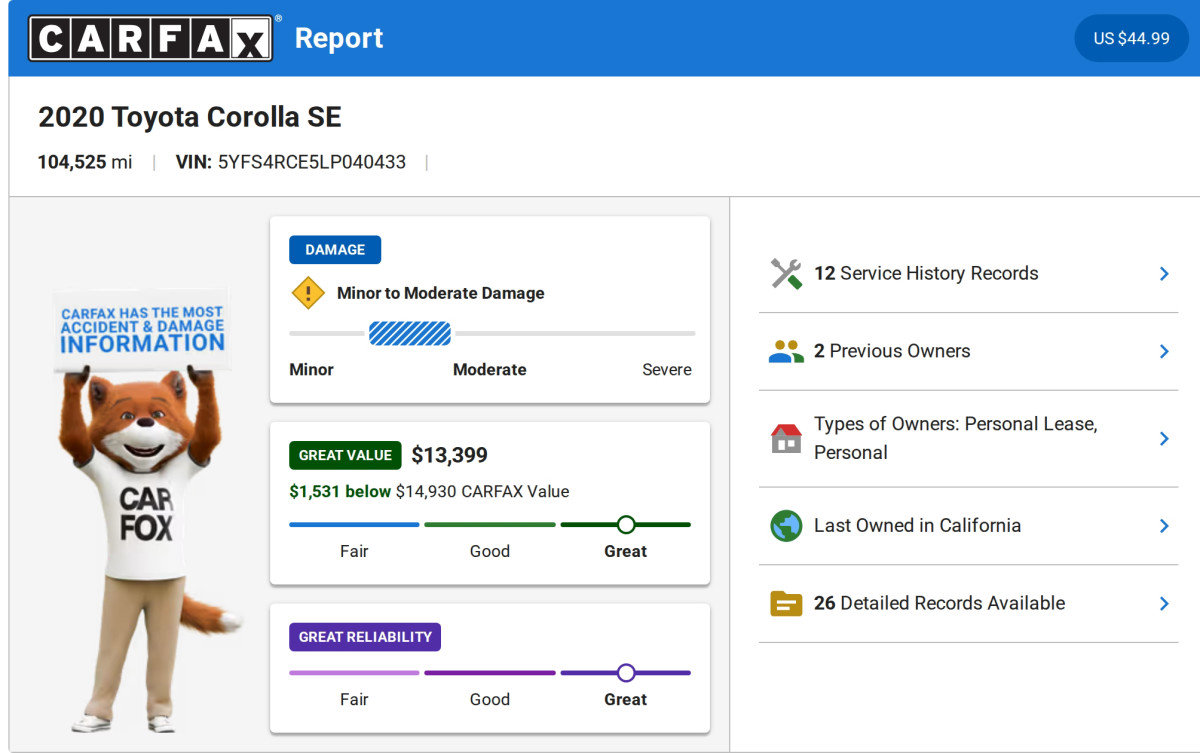This screenshot has height=753, width=1200.
Task: Click the previous owners people icon
Action: [786, 352]
